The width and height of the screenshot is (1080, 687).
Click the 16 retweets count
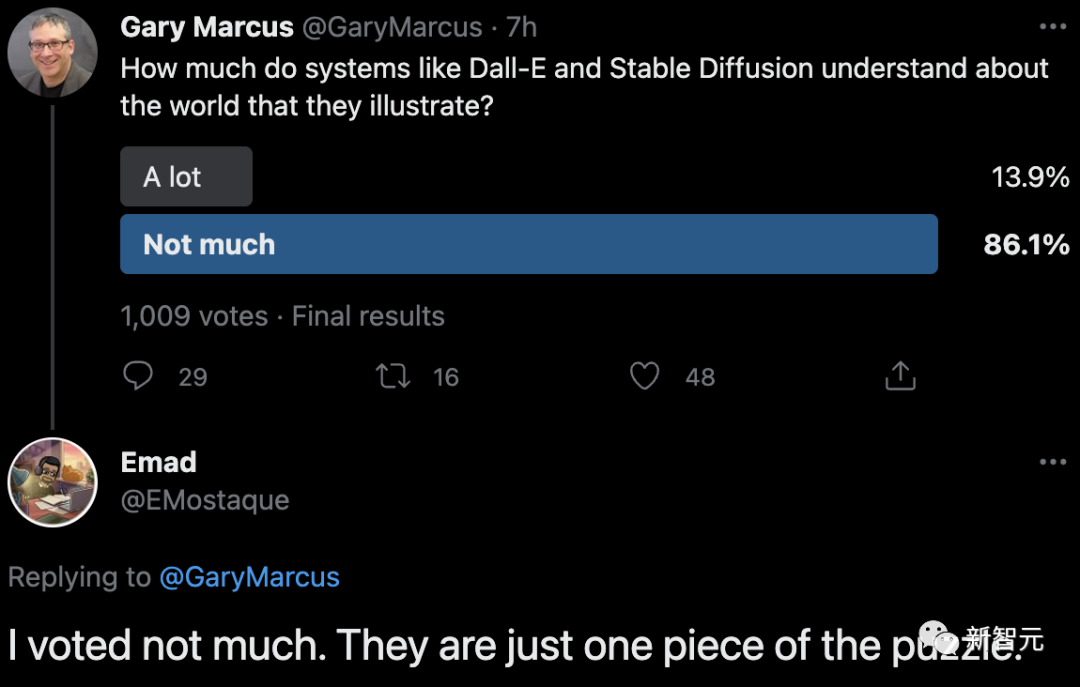click(446, 377)
